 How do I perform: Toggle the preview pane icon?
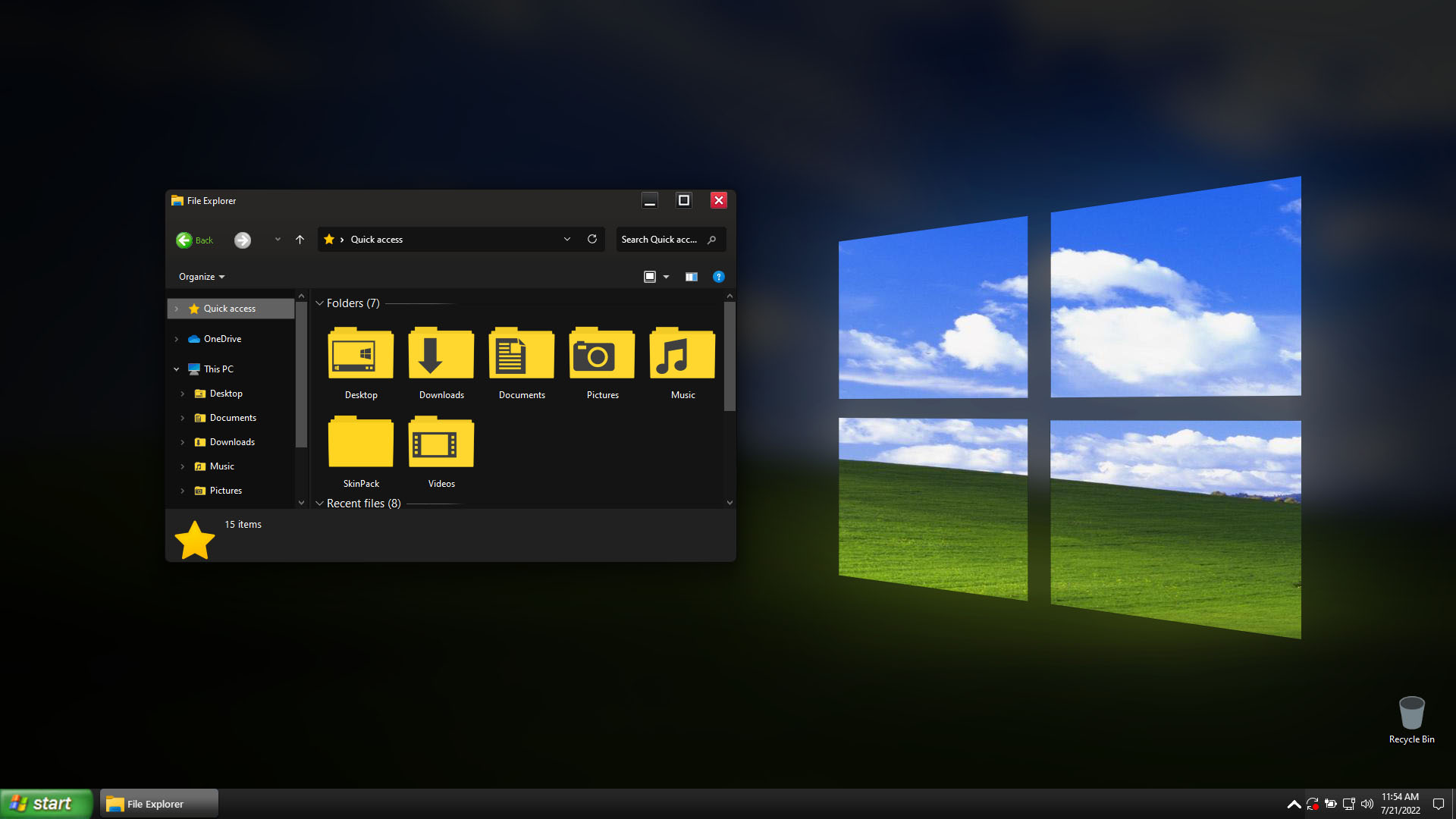click(x=691, y=277)
